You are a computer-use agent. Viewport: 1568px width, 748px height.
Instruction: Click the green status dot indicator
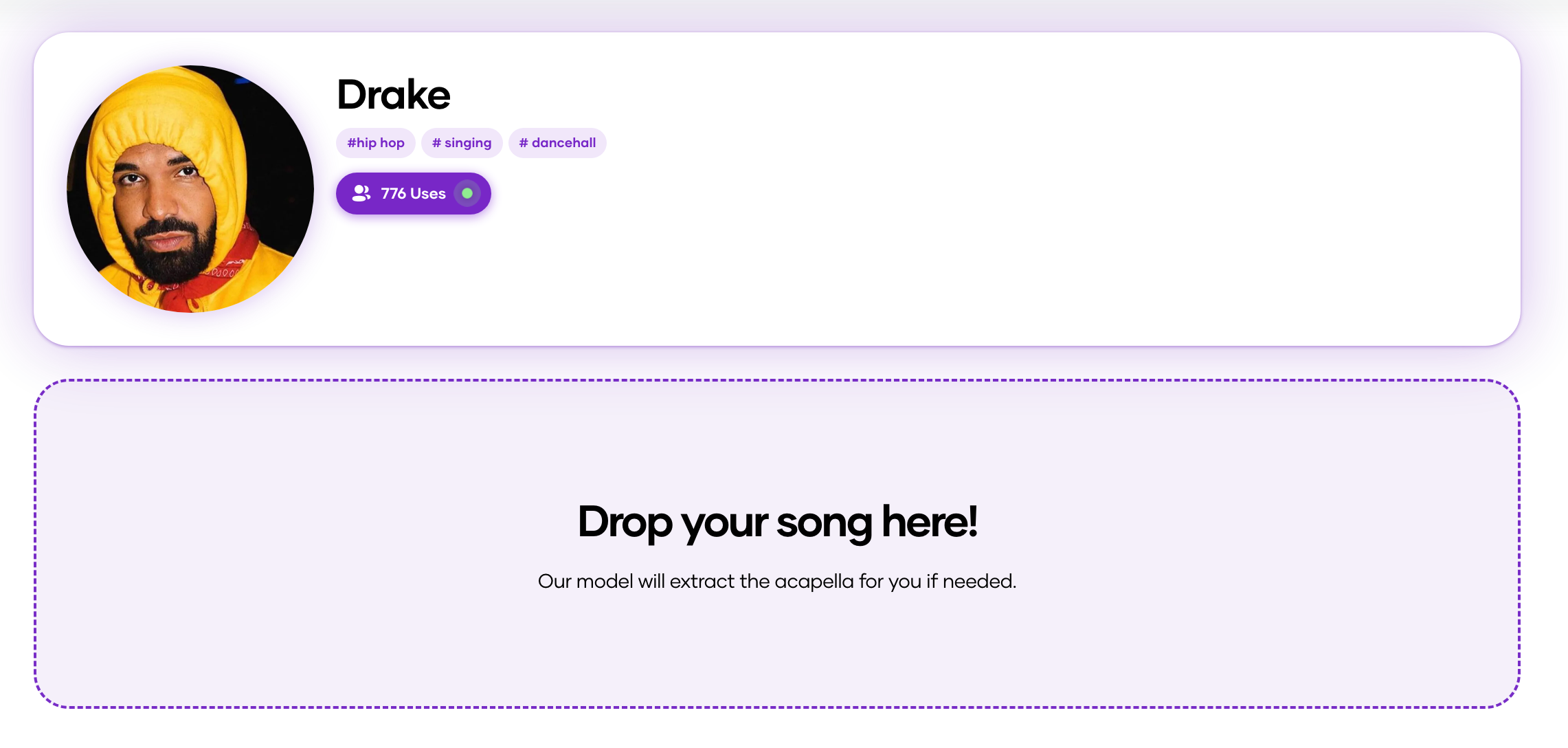pos(467,193)
